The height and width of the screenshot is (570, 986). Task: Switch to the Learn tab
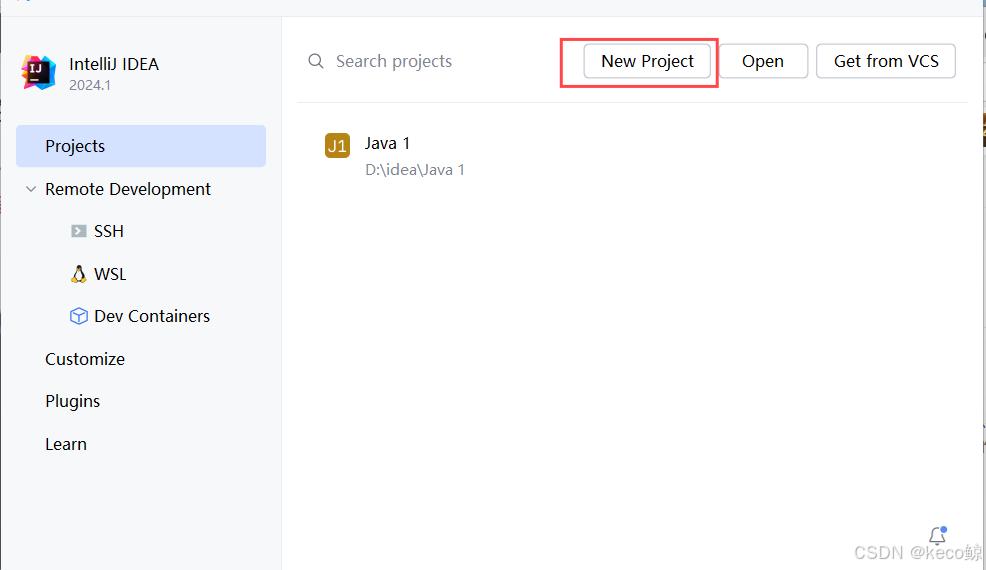click(66, 444)
